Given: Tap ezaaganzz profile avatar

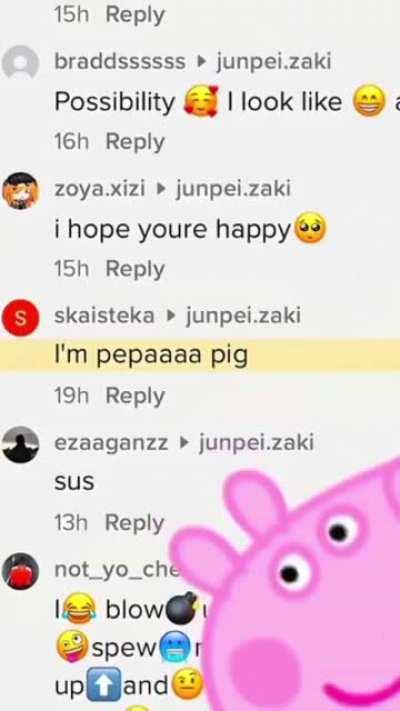Looking at the screenshot, I should [20, 444].
